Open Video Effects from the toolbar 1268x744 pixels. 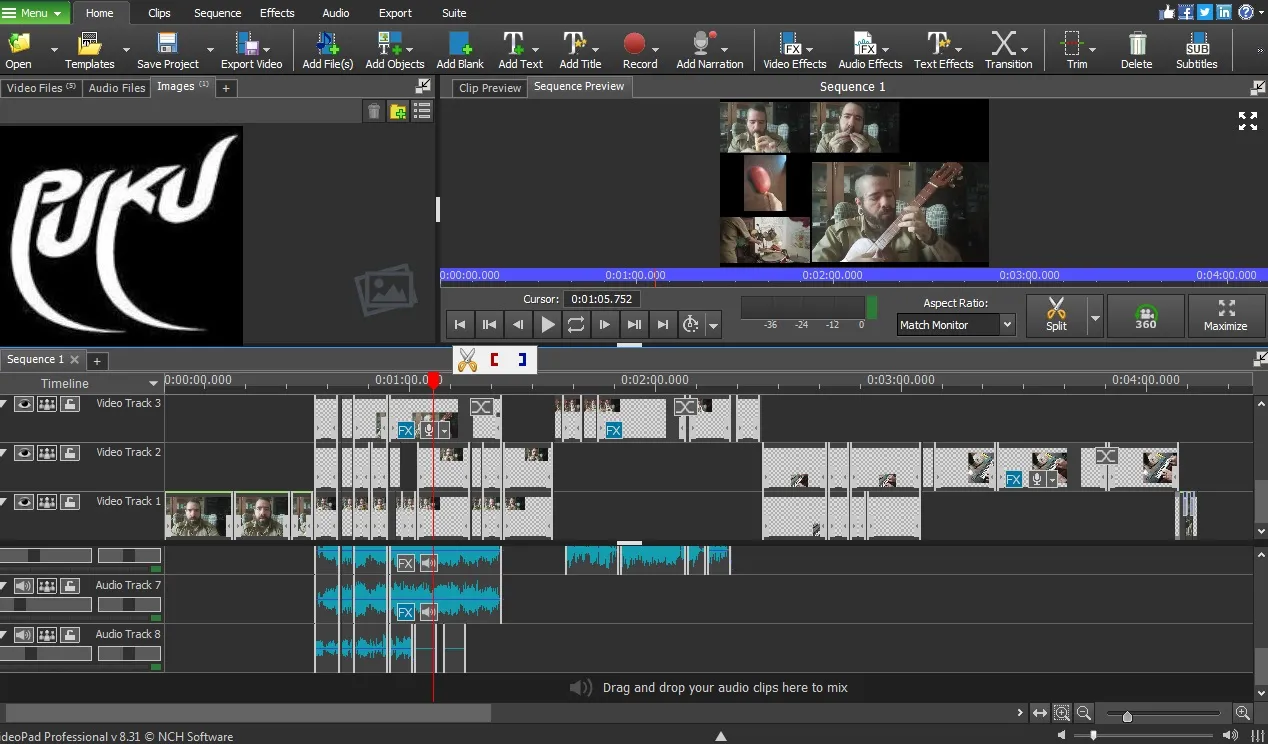click(x=795, y=51)
